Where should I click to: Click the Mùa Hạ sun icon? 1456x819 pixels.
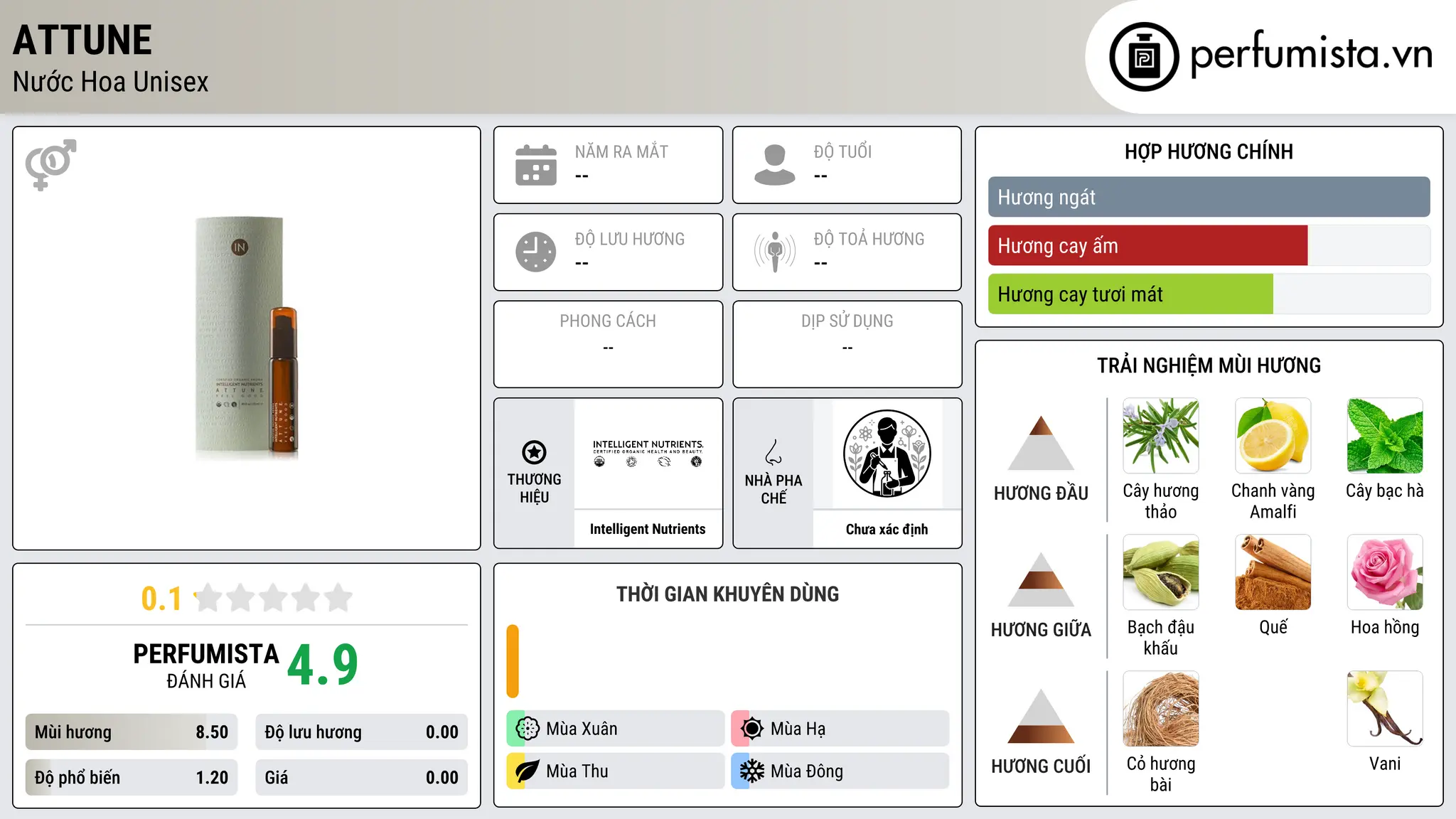point(751,729)
